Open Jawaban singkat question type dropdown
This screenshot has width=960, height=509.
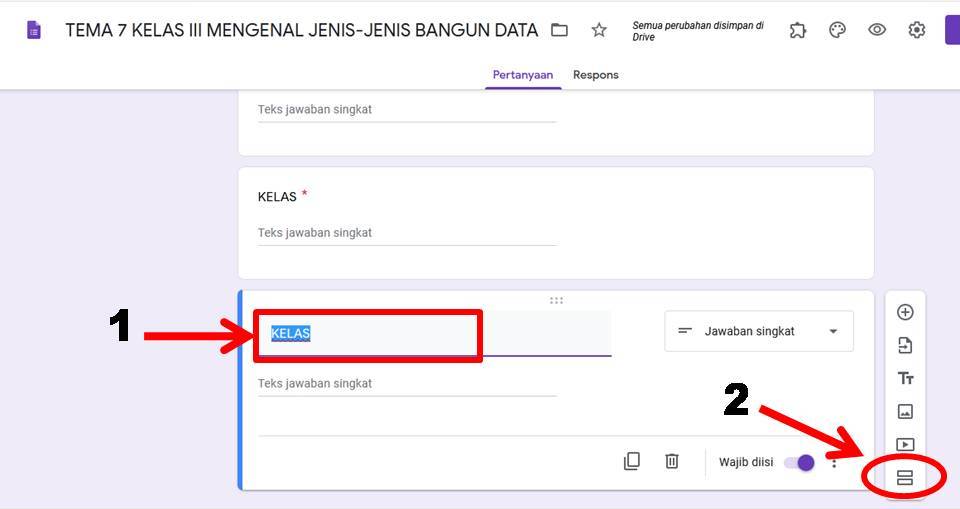(x=759, y=331)
